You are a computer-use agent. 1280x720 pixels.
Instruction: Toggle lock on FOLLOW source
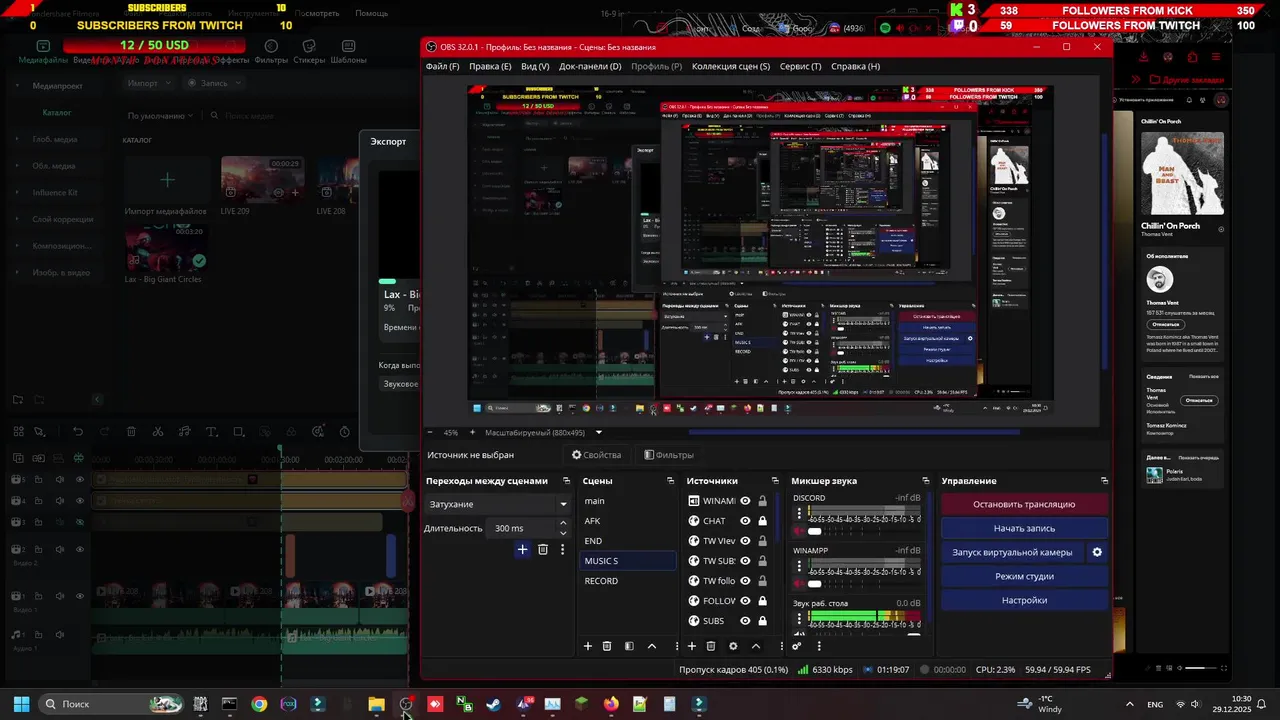pyautogui.click(x=762, y=601)
